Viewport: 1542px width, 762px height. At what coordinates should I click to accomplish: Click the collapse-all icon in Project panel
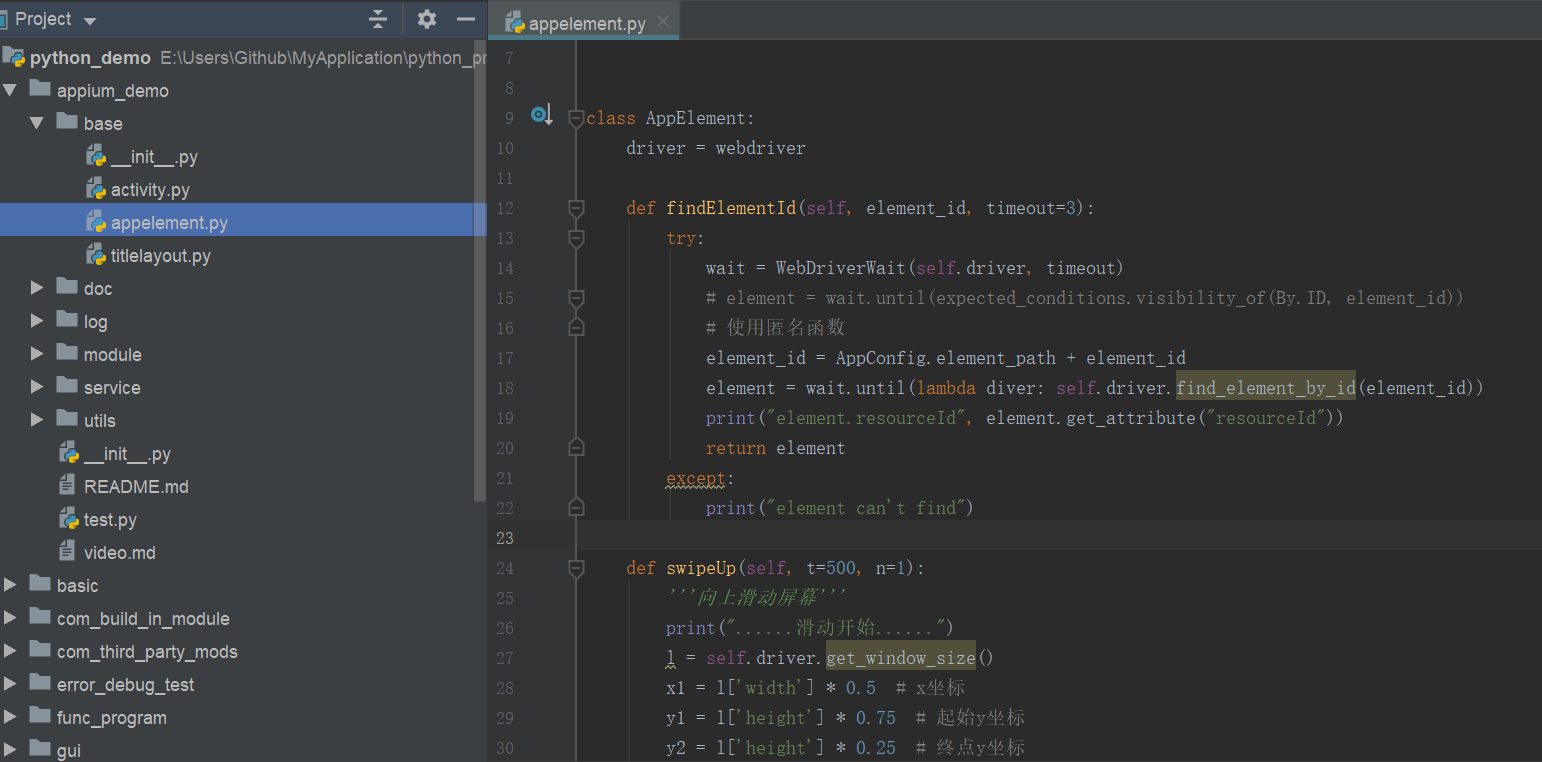coord(378,19)
